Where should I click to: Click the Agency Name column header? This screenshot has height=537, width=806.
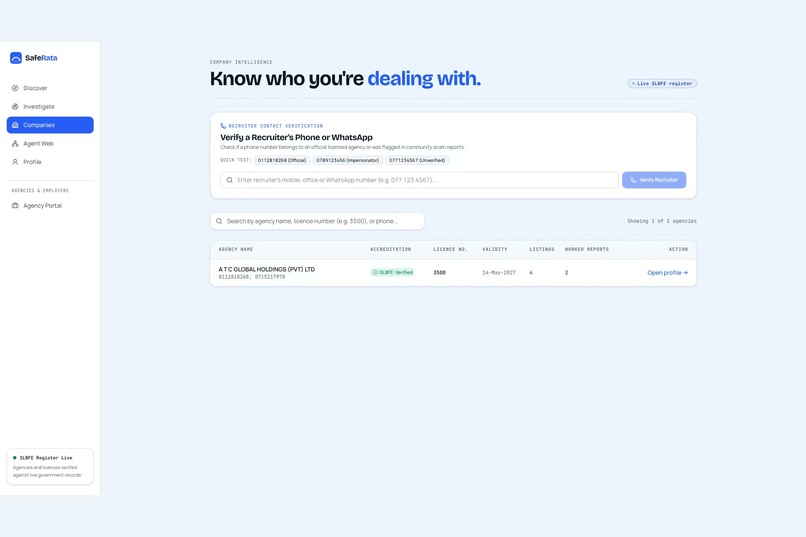236,249
